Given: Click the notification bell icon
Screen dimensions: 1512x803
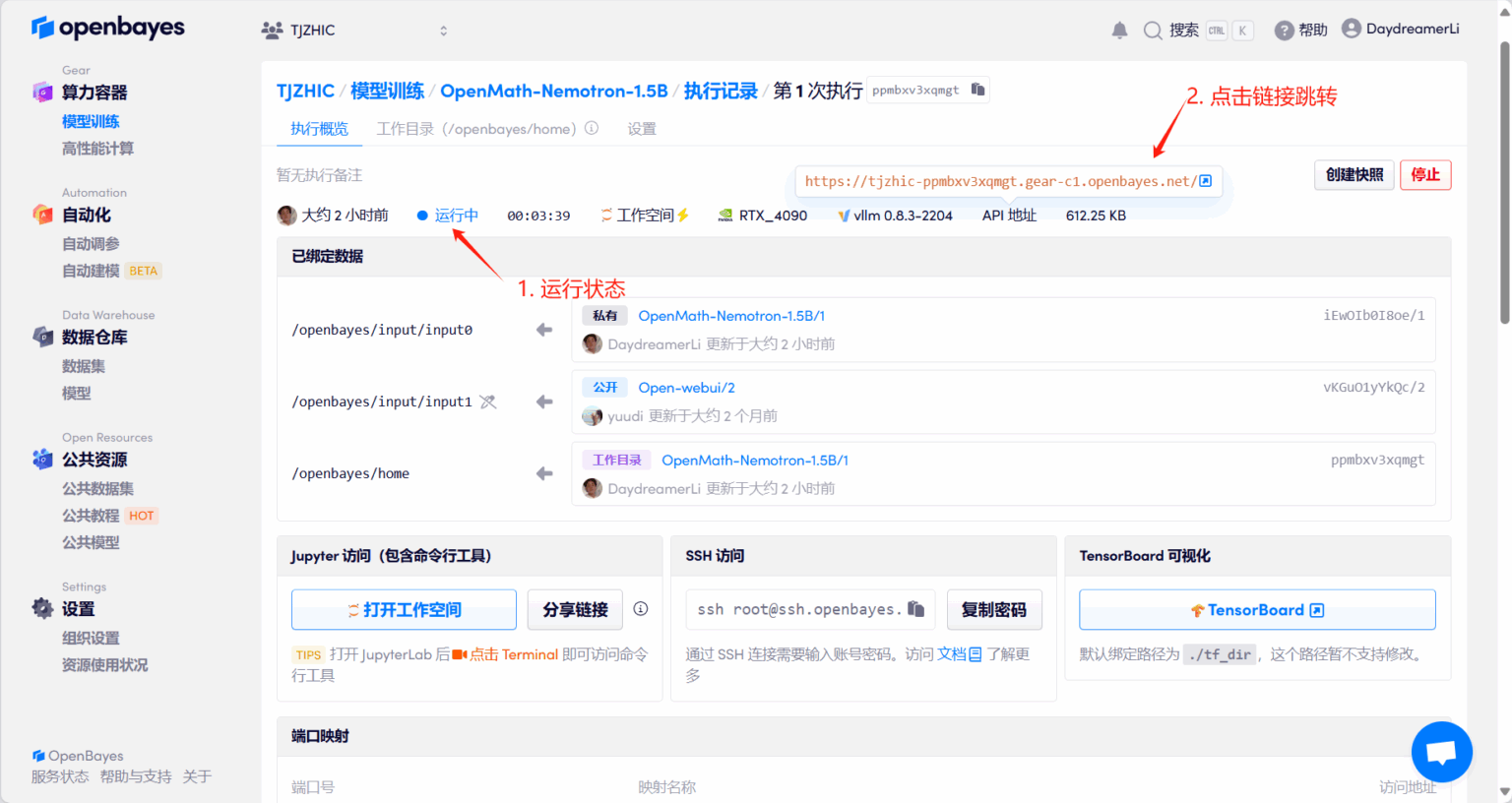Looking at the screenshot, I should point(1119,30).
